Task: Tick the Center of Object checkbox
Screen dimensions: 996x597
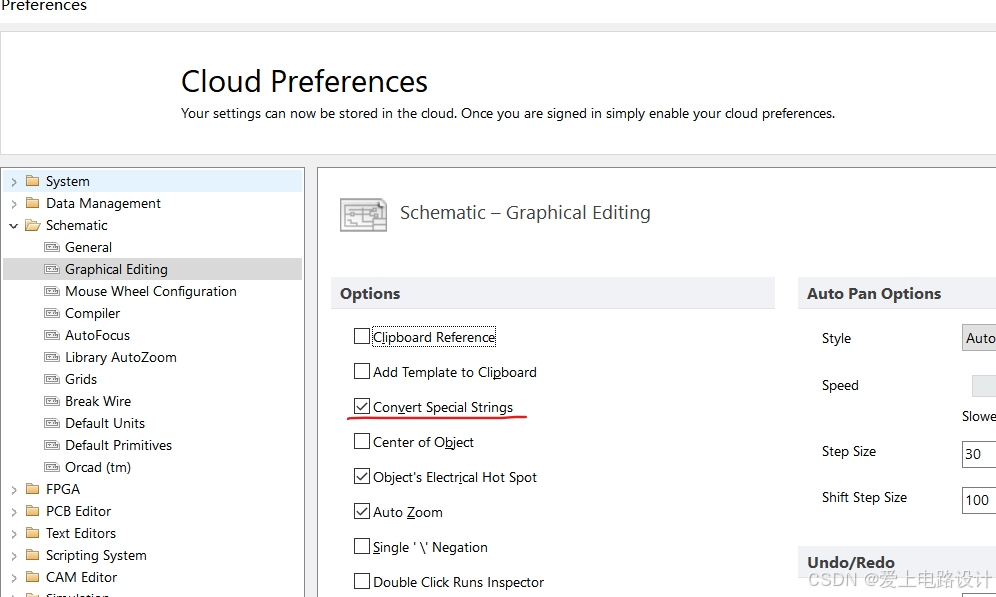Action: [x=362, y=442]
